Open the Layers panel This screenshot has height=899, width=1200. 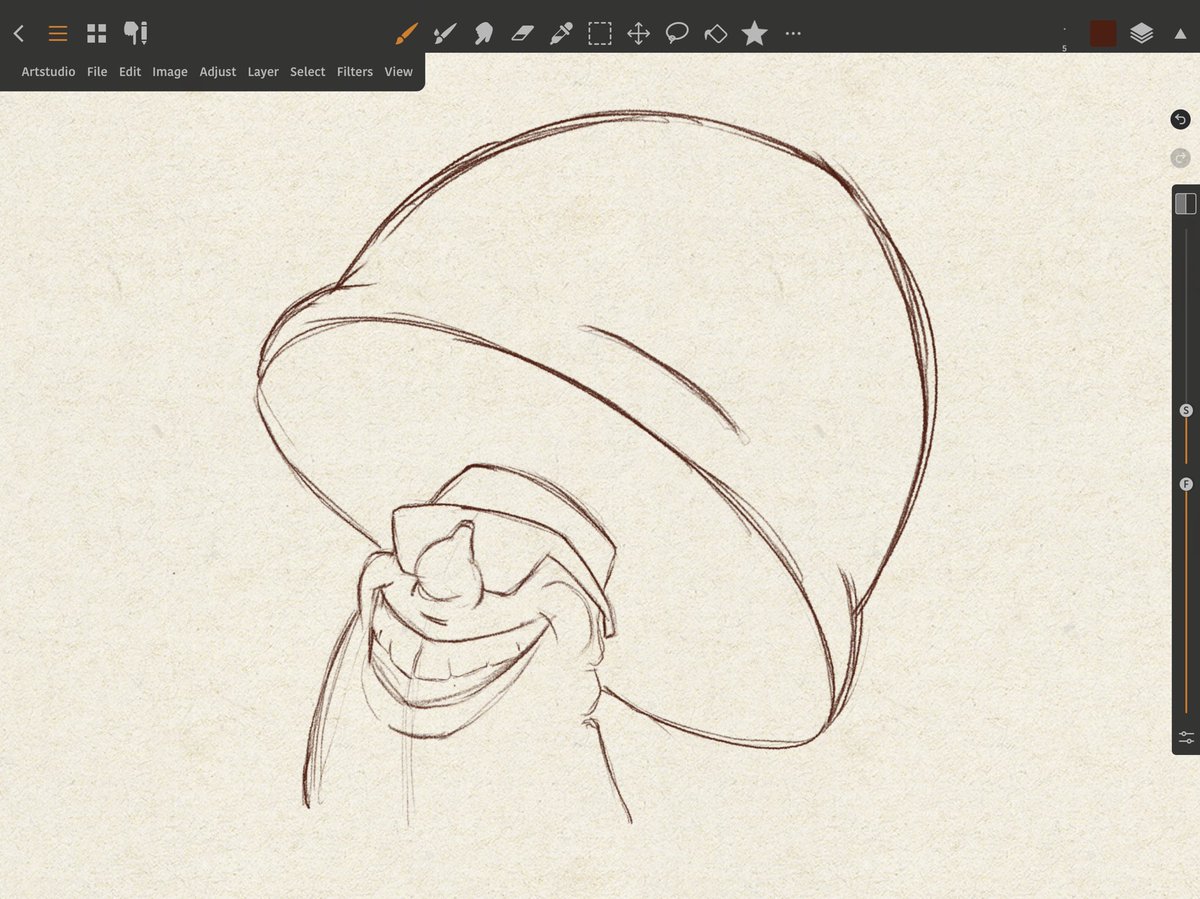(x=1142, y=34)
